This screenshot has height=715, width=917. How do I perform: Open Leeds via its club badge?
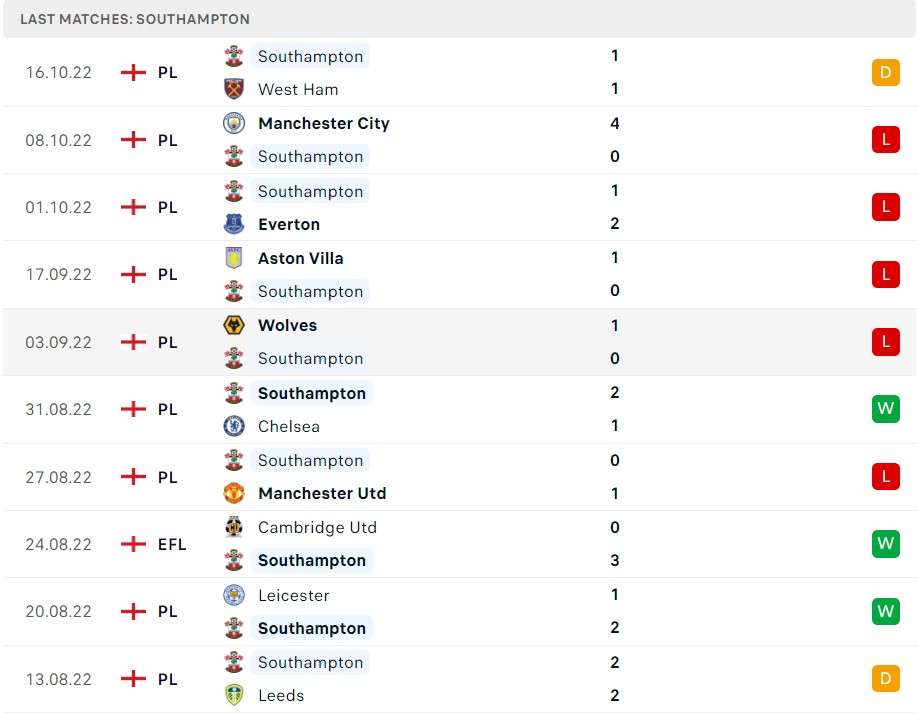pos(234,695)
